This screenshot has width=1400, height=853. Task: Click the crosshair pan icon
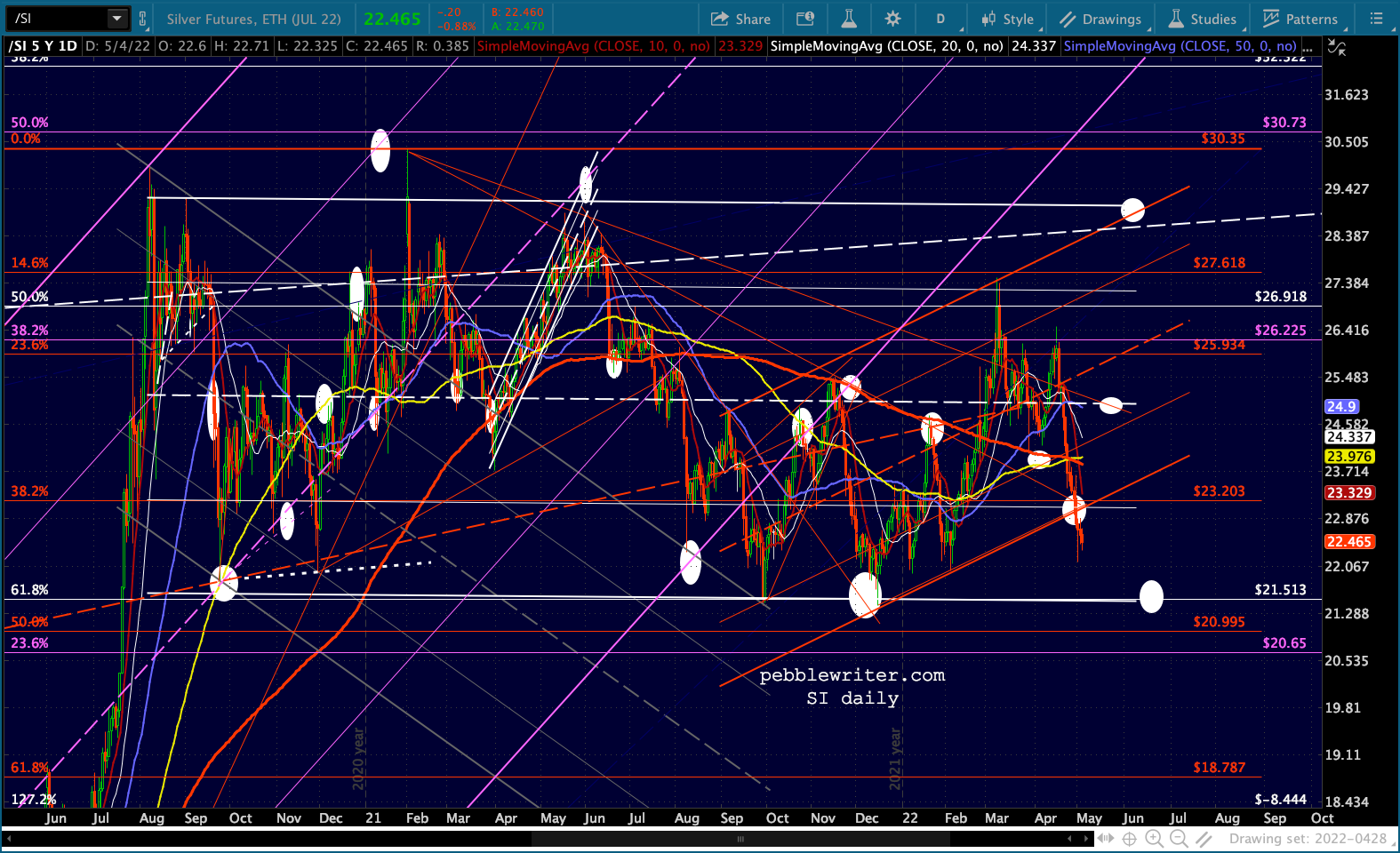(1130, 839)
